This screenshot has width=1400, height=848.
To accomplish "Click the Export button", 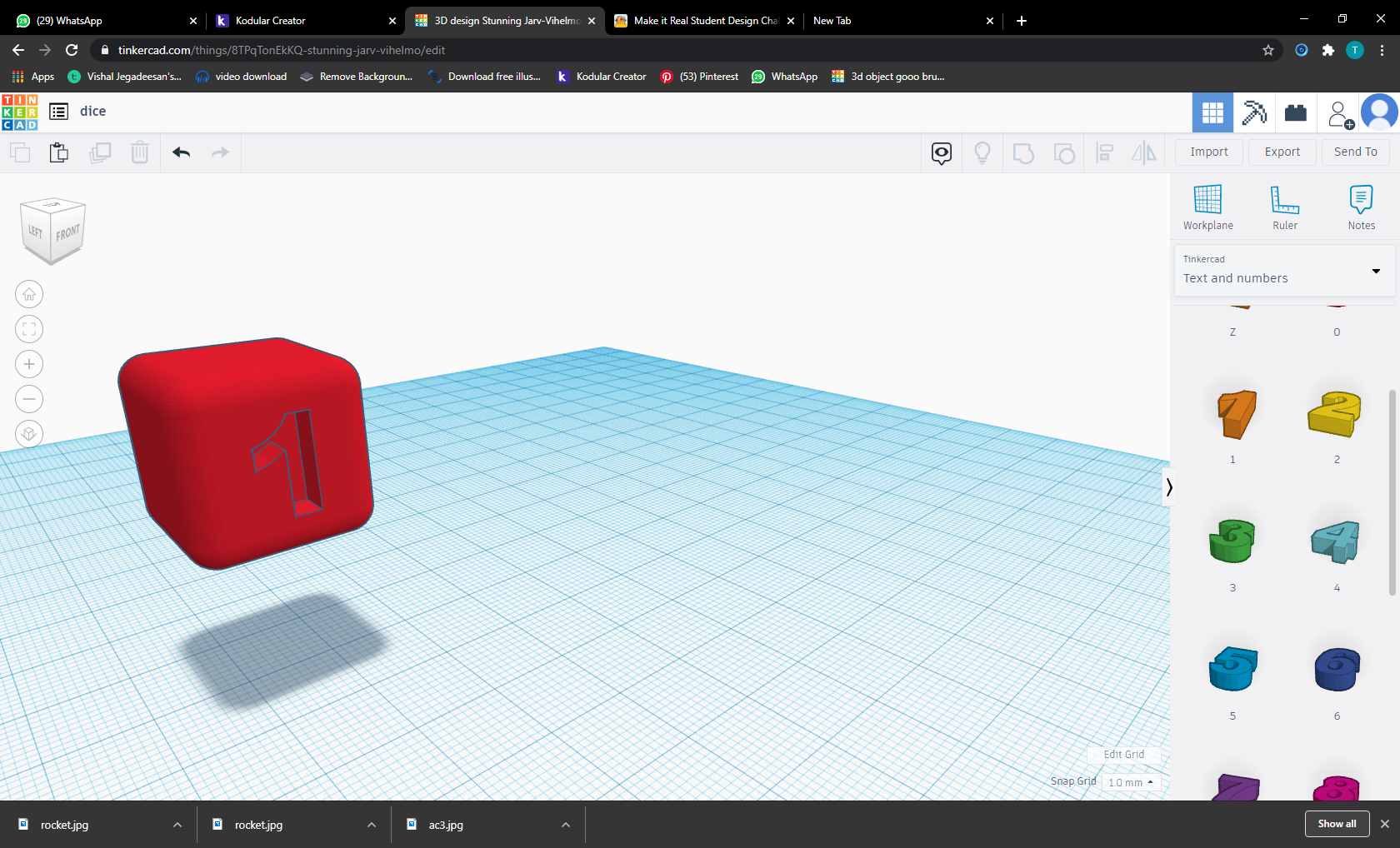I will tap(1282, 152).
